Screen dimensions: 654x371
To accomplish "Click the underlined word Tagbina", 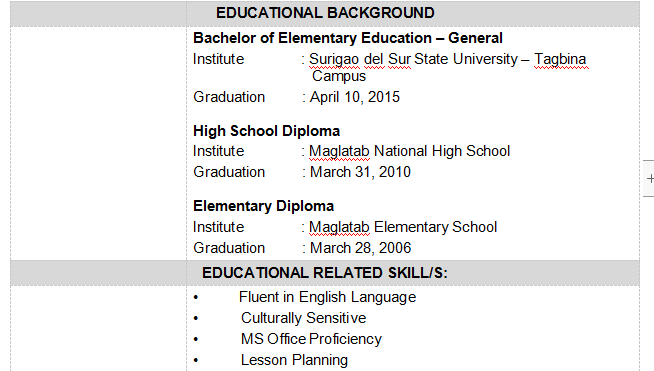I will (x=561, y=59).
